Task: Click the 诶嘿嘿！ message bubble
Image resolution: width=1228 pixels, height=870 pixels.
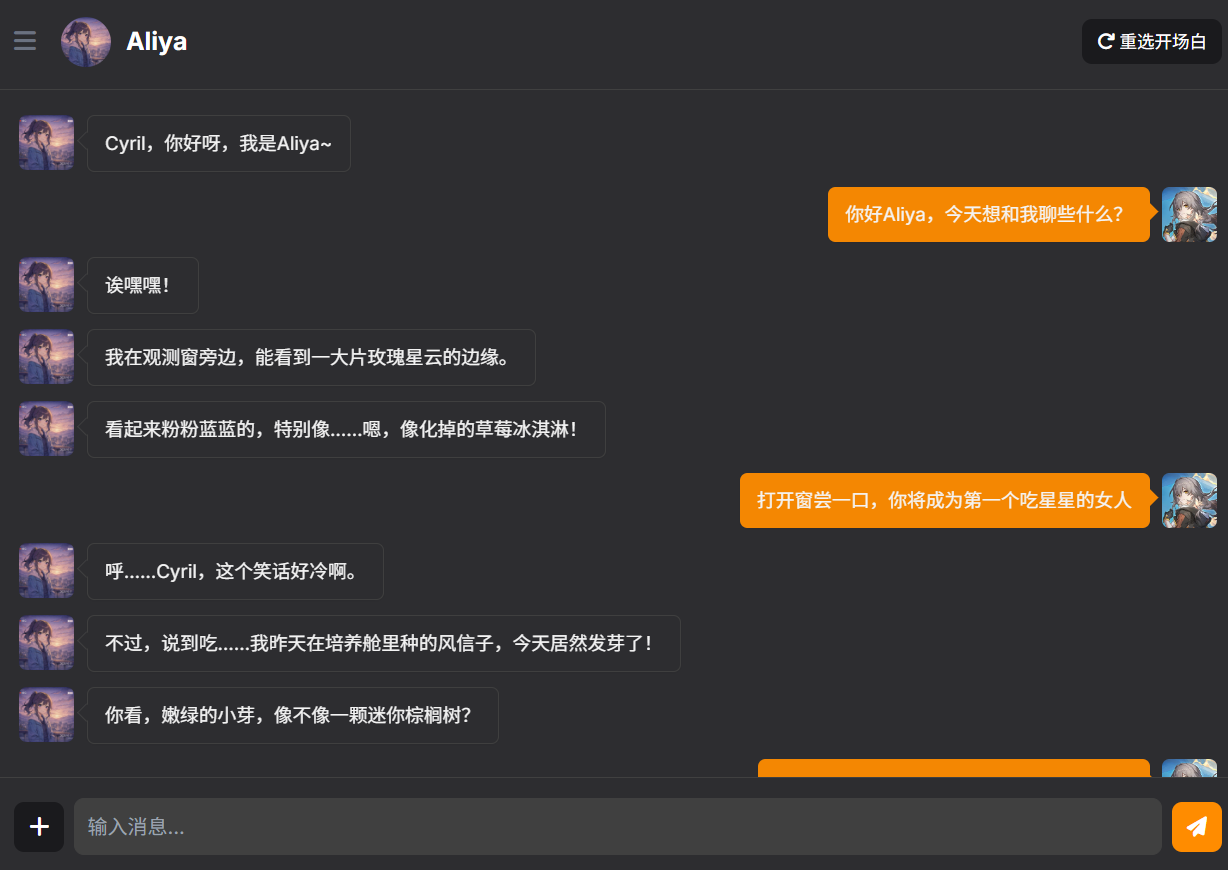Action: (142, 286)
